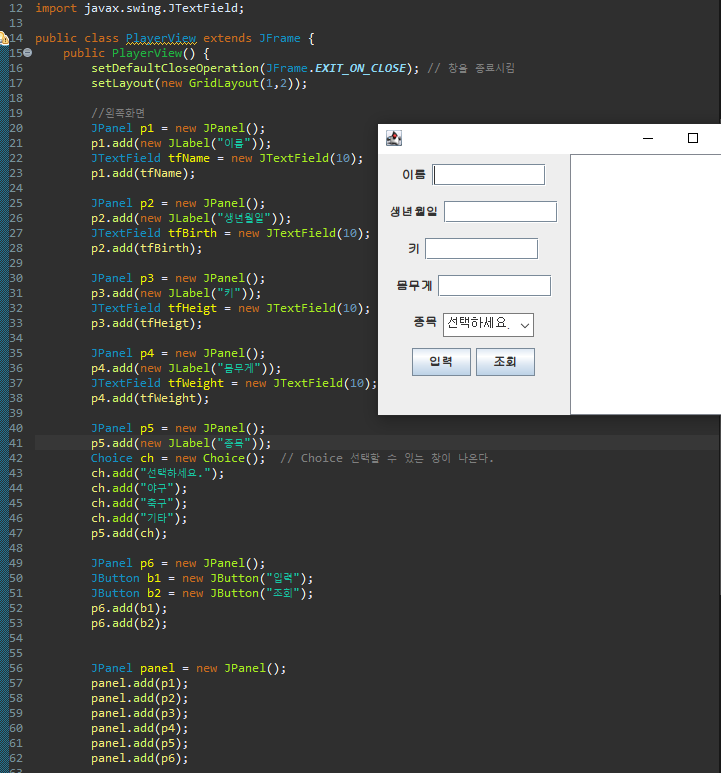Click the 조회 button
The width and height of the screenshot is (721, 773).
(505, 362)
